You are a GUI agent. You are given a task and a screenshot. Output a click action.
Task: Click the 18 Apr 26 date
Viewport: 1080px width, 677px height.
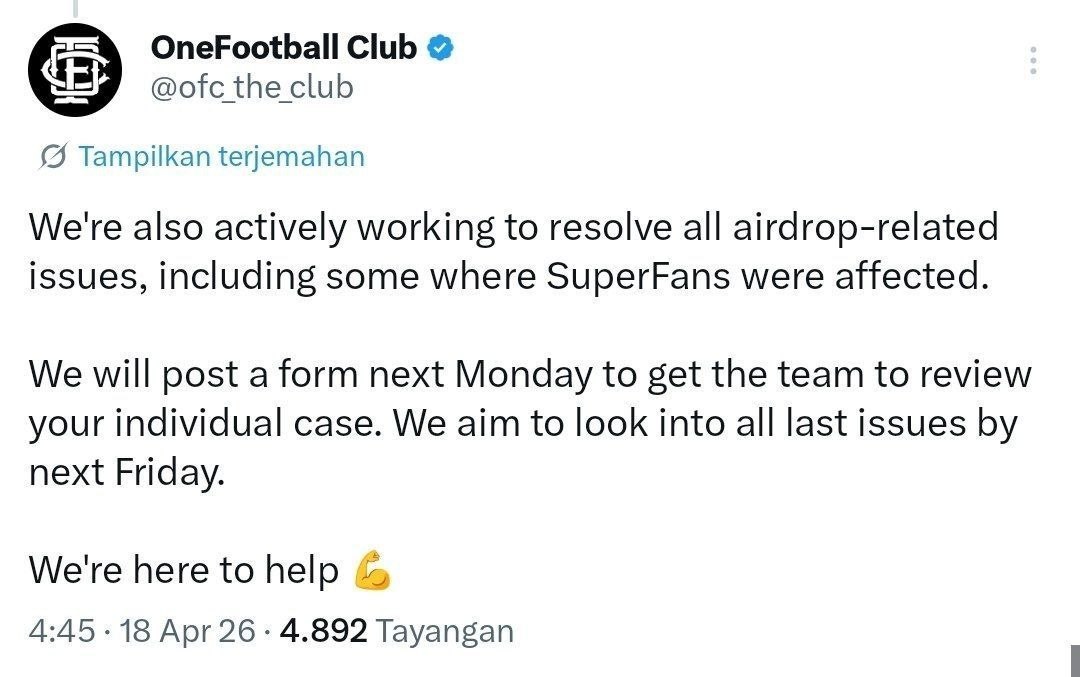tap(187, 631)
